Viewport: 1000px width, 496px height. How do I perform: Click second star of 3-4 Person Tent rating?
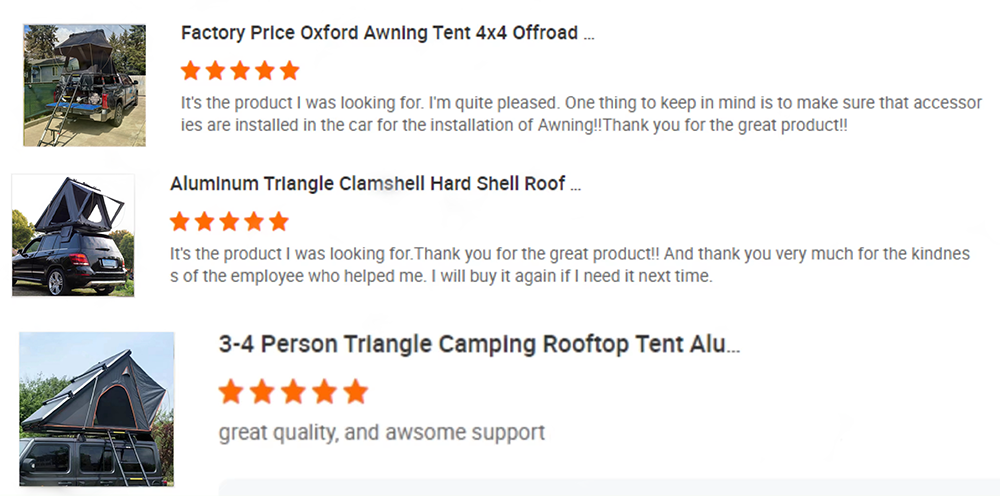pyautogui.click(x=262, y=391)
